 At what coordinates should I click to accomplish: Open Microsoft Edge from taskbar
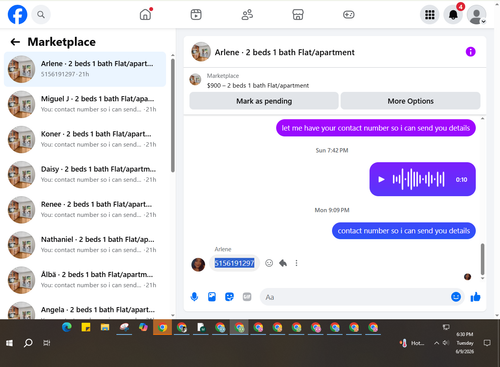click(x=67, y=327)
